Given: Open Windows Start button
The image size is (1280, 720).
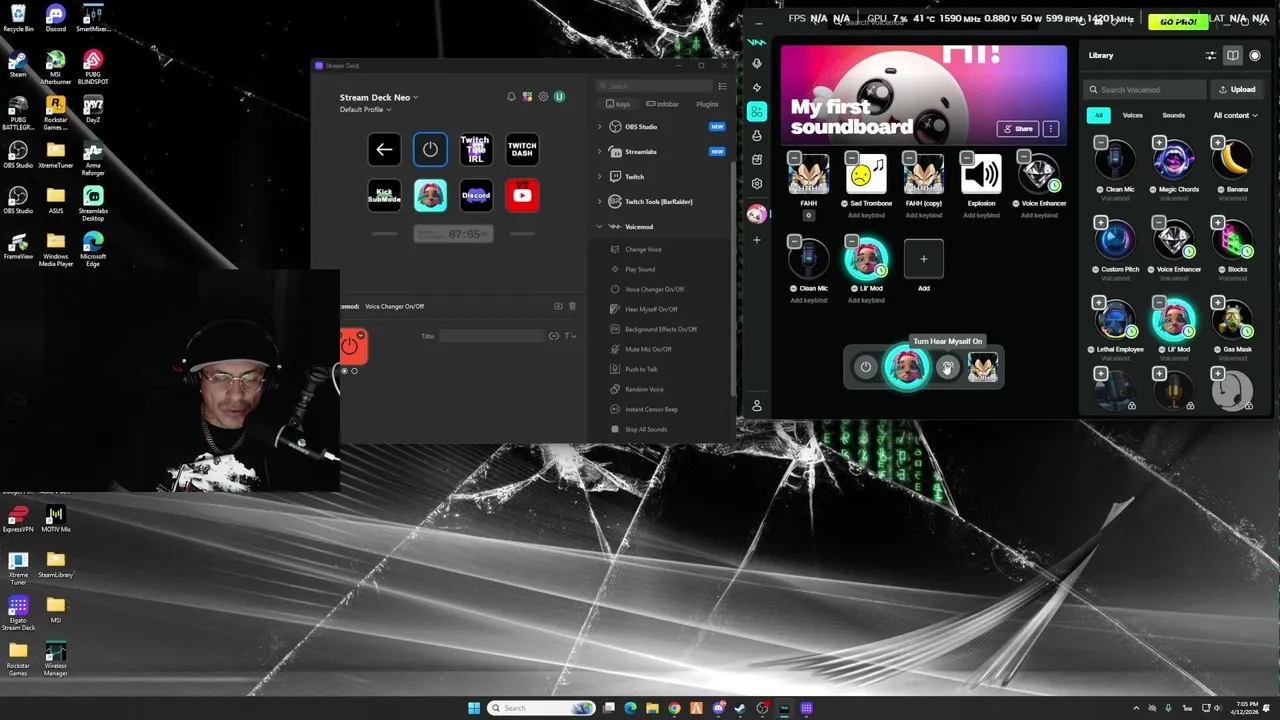Looking at the screenshot, I should tap(474, 708).
